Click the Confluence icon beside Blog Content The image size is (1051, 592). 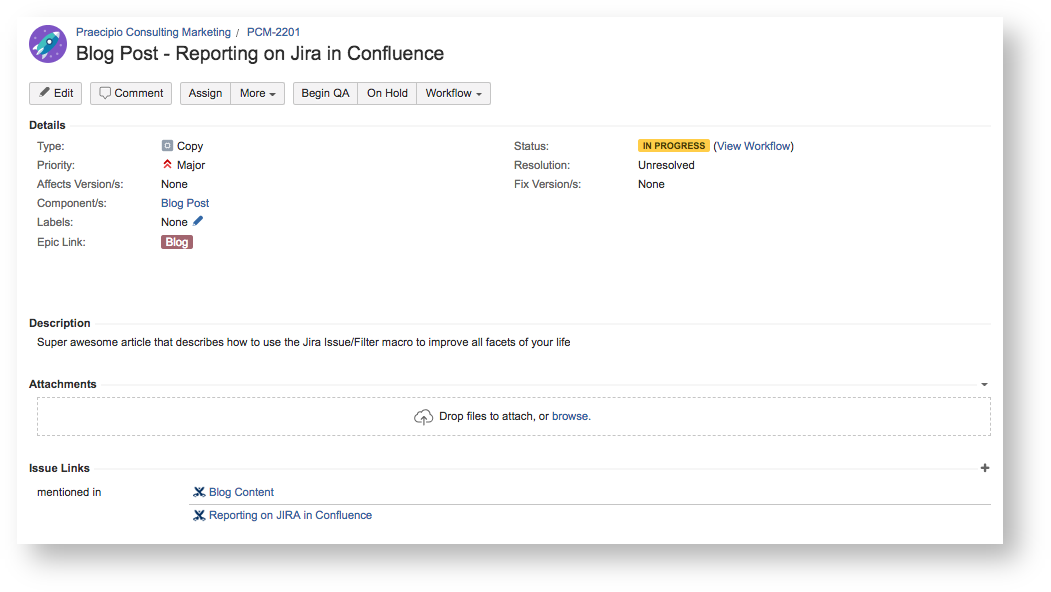pyautogui.click(x=199, y=492)
